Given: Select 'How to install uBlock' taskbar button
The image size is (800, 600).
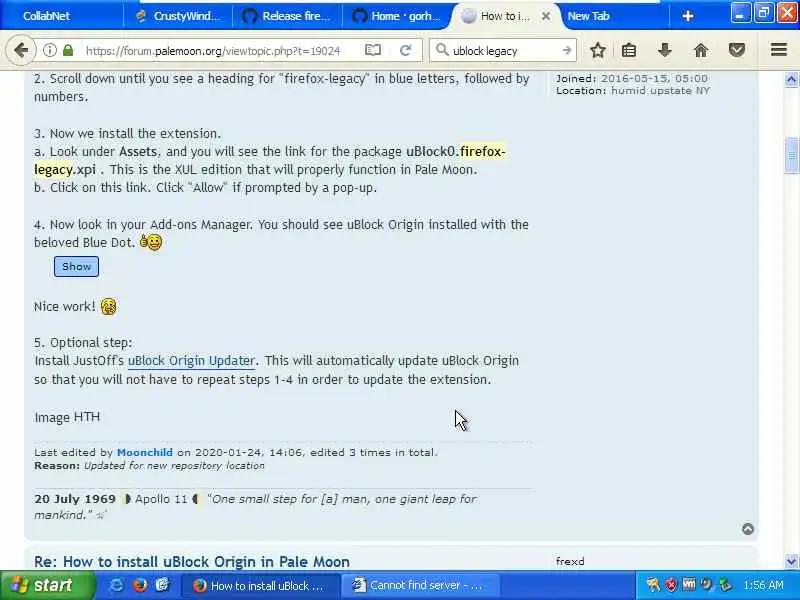Looking at the screenshot, I should 260,585.
